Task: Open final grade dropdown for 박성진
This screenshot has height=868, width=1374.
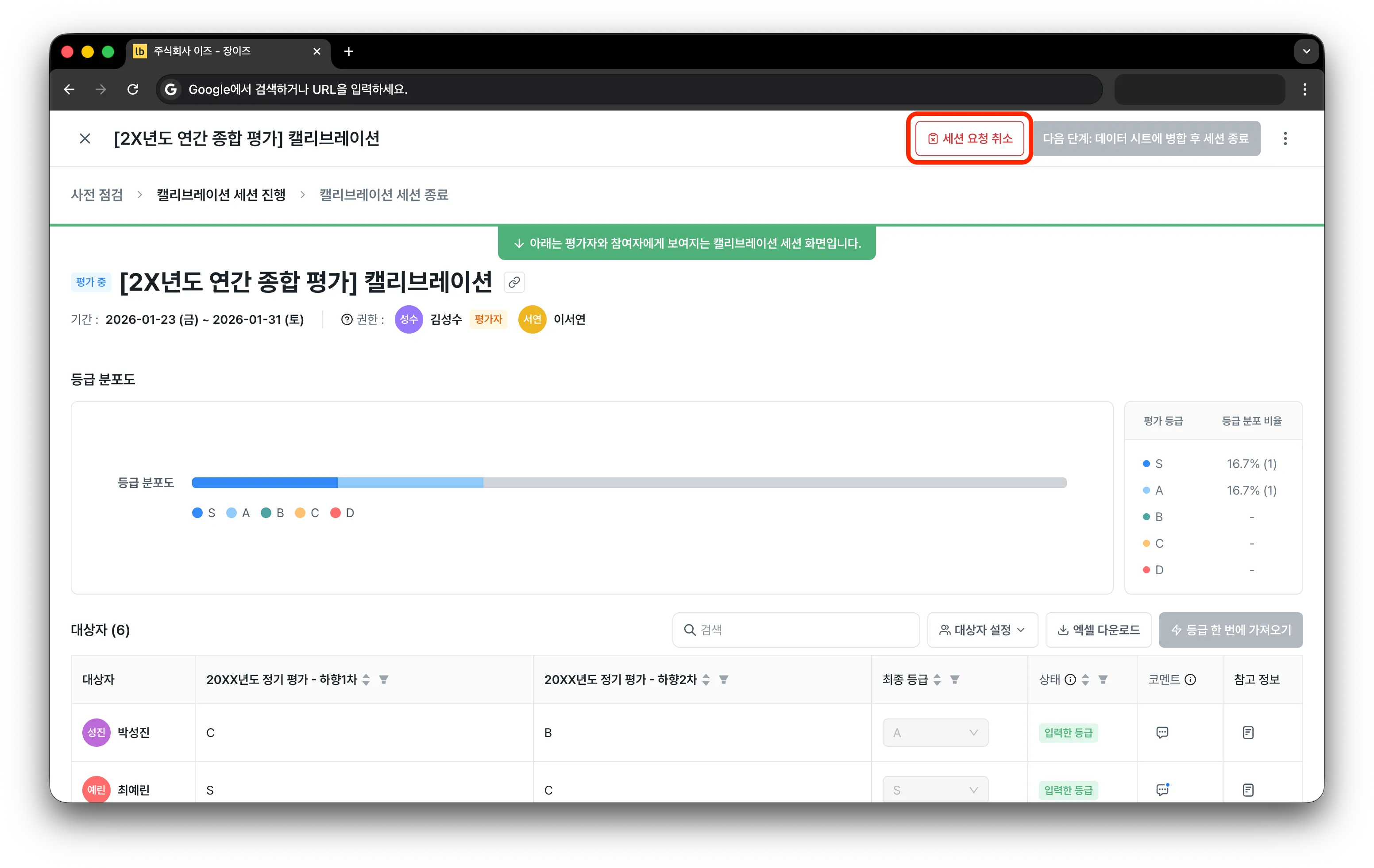Action: click(935, 732)
